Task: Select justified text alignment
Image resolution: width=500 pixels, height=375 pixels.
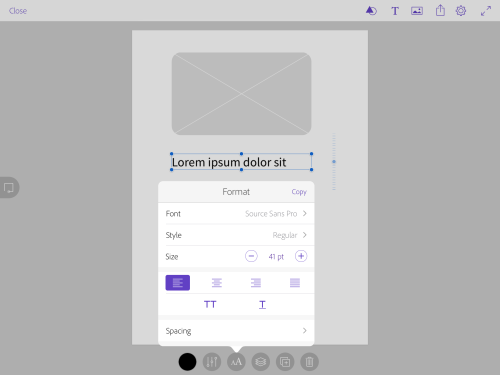Action: pyautogui.click(x=295, y=283)
